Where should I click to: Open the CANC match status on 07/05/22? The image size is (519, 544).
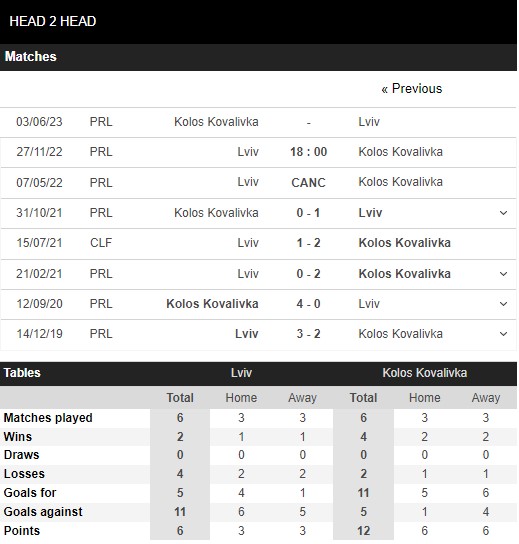coord(308,182)
